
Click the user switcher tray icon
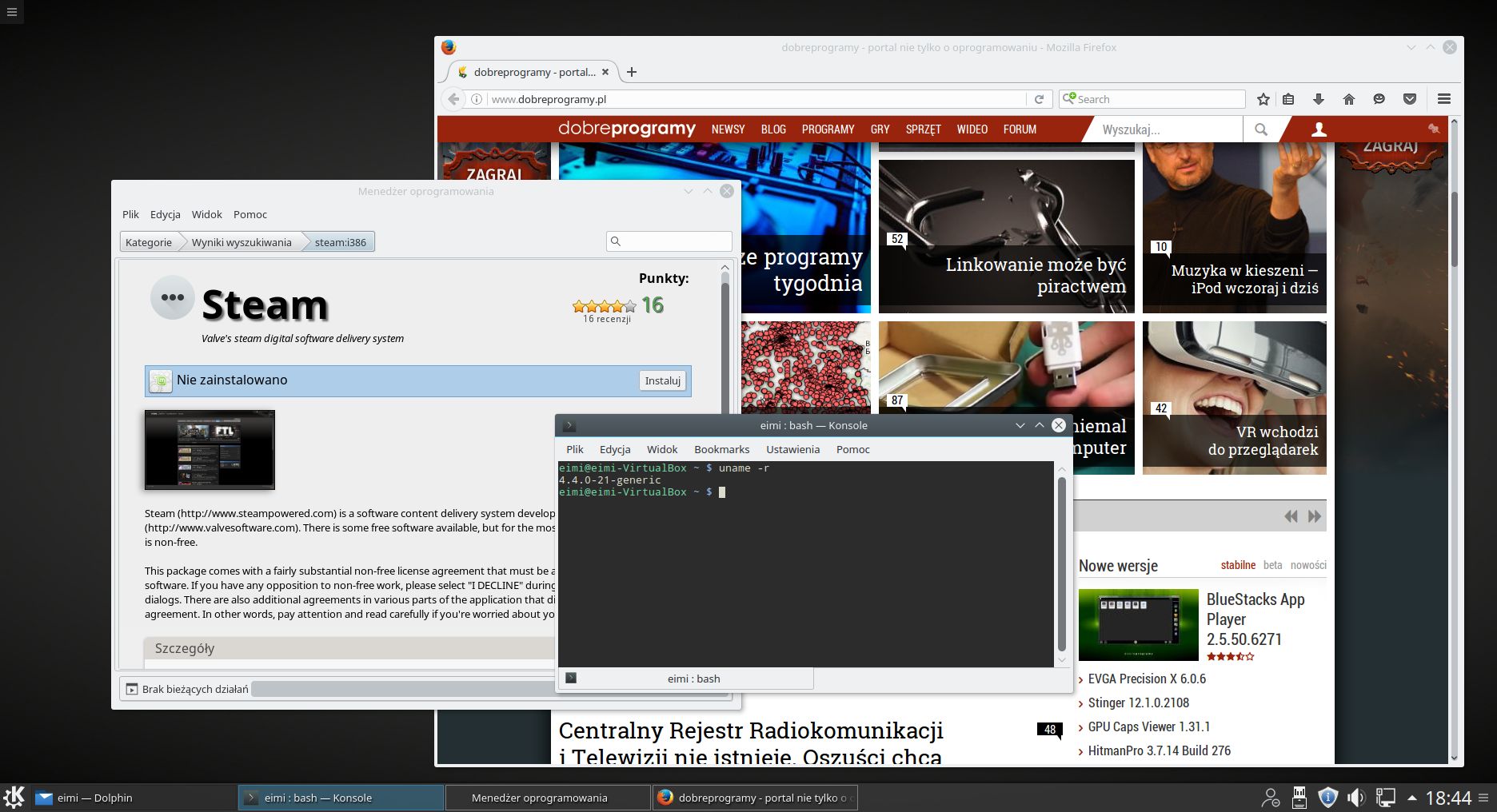click(1270, 798)
